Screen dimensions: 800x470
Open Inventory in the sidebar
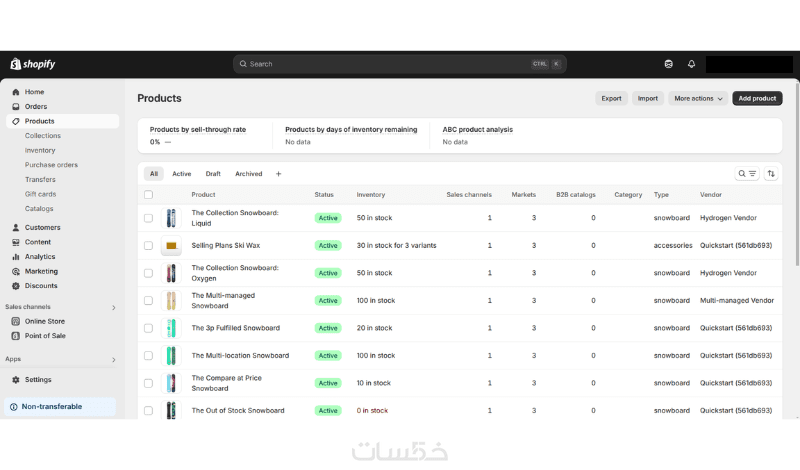click(x=40, y=151)
